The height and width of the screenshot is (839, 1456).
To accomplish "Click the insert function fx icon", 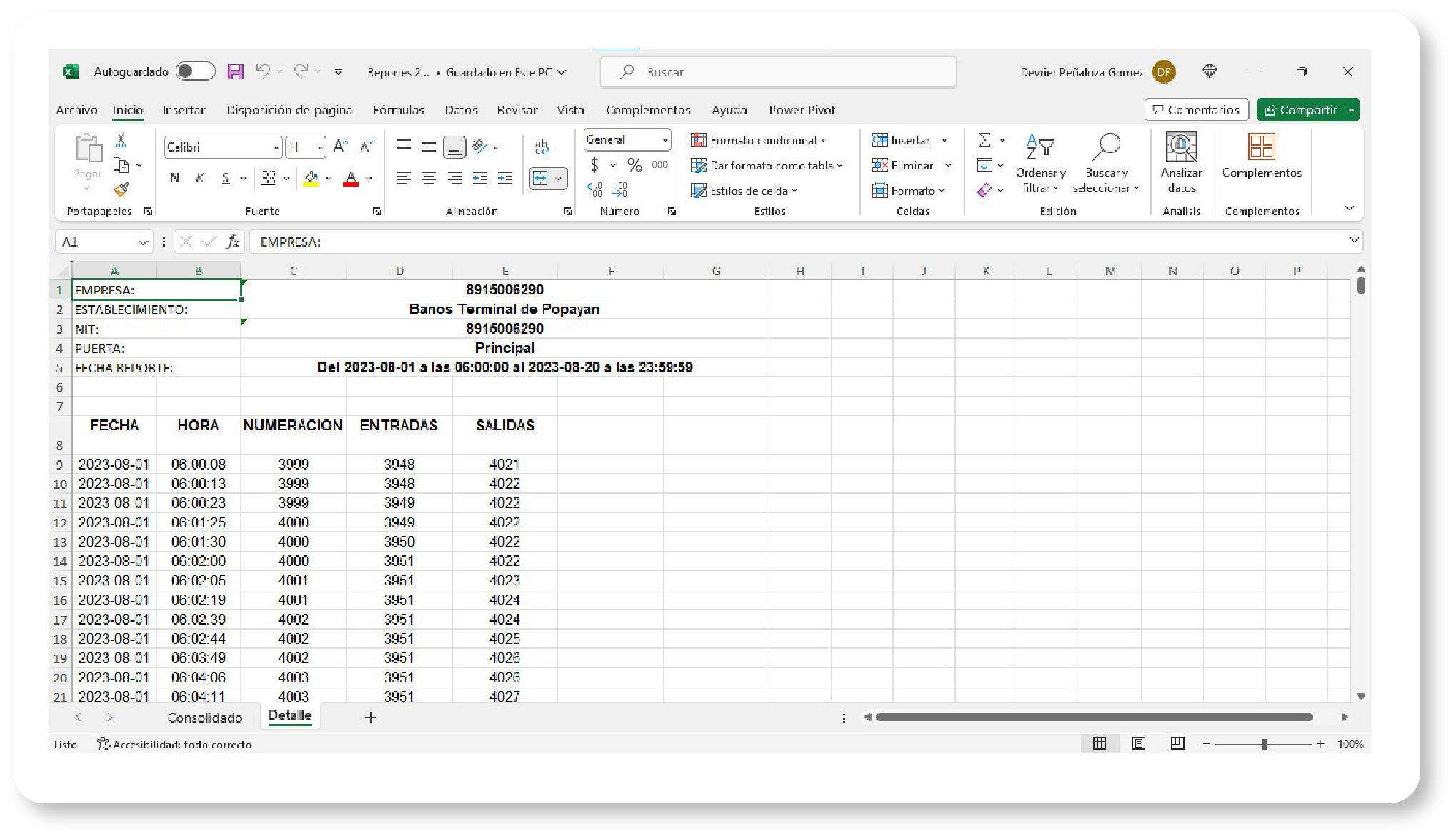I will (x=232, y=242).
